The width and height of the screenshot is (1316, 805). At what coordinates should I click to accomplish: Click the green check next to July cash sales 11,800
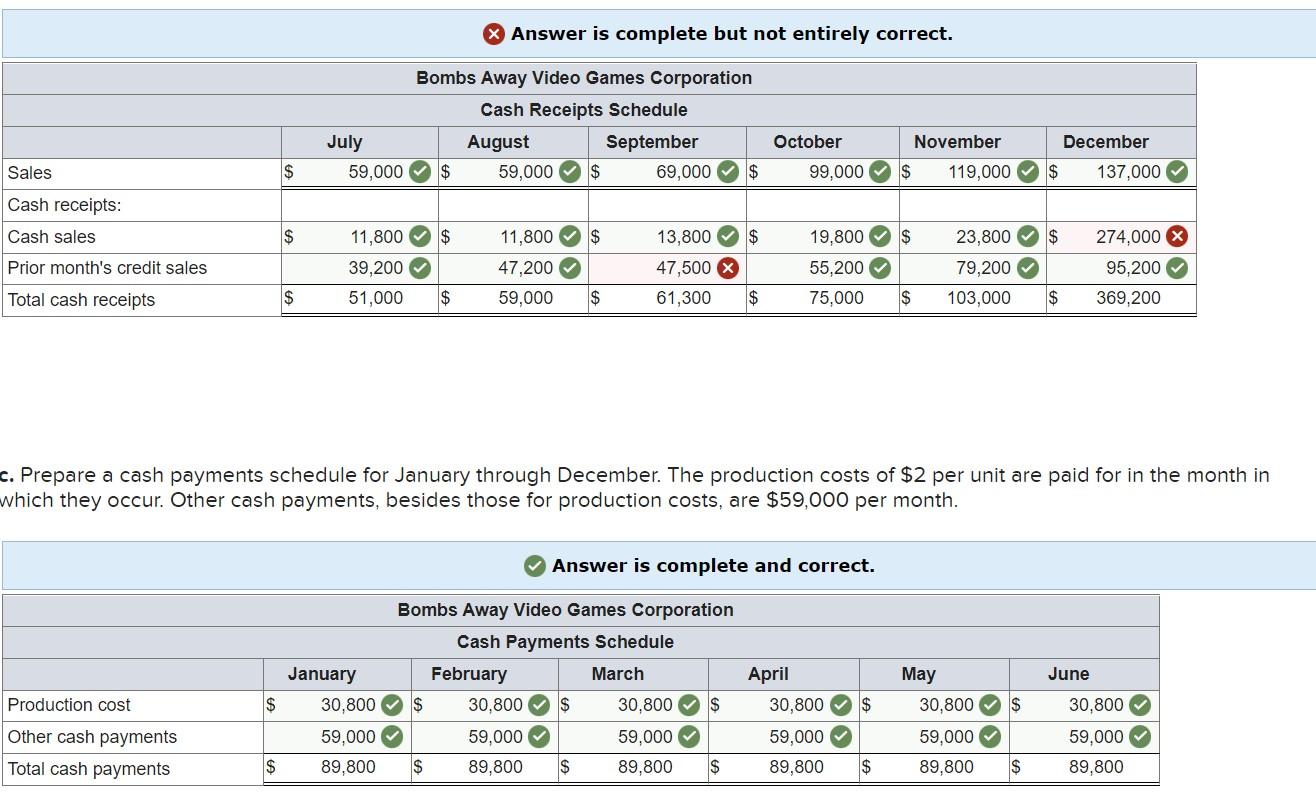tap(419, 237)
